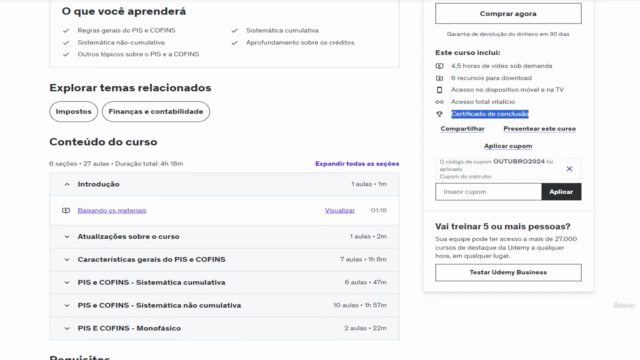Click the highlighted Certificado de conclusão text
This screenshot has width=640, height=360.
(x=490, y=114)
